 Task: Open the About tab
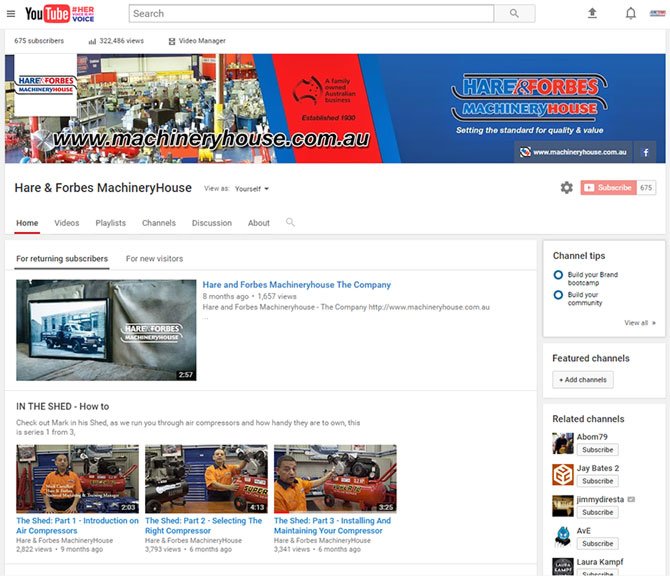pyautogui.click(x=259, y=223)
